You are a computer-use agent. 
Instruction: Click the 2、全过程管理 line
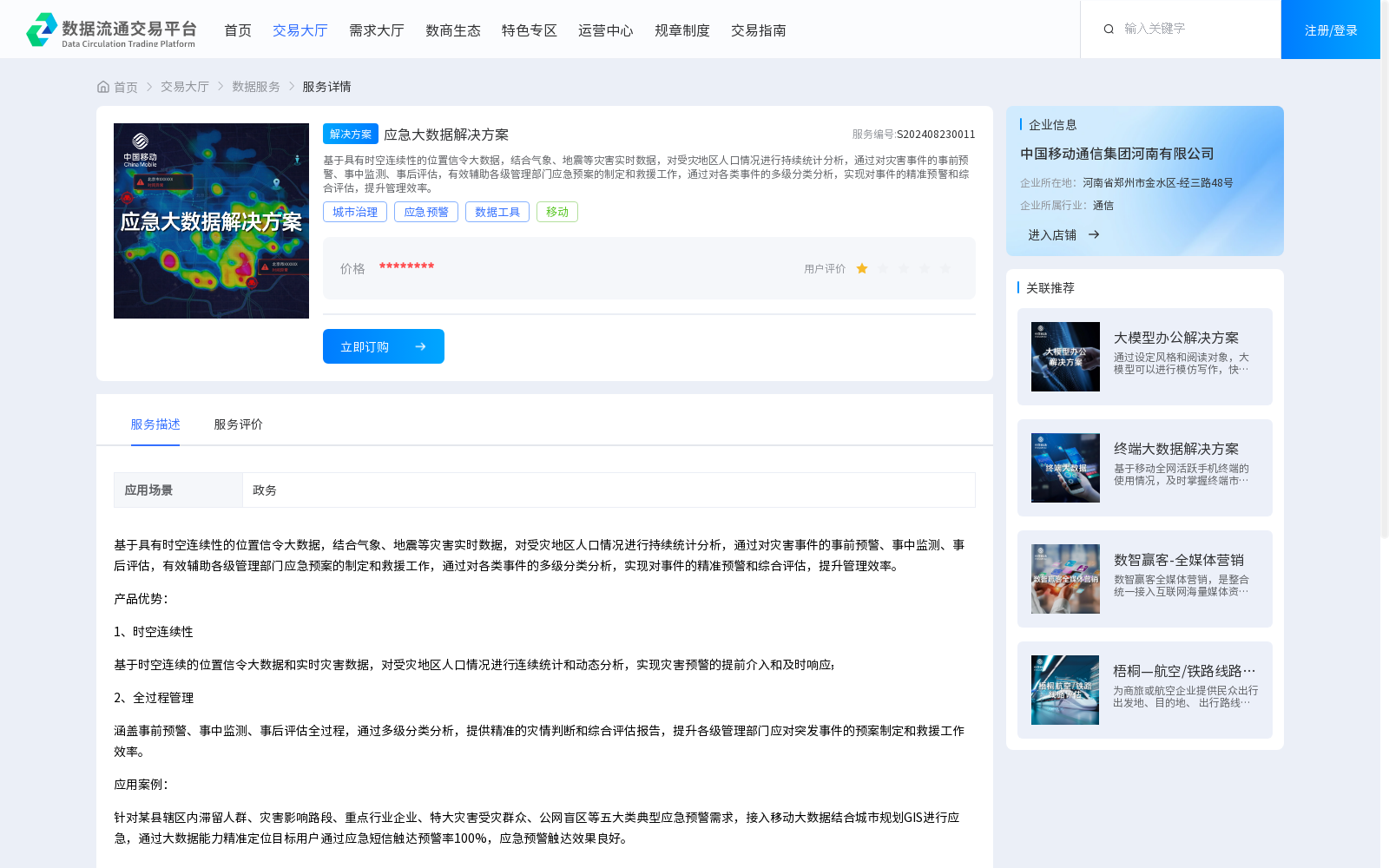(154, 698)
